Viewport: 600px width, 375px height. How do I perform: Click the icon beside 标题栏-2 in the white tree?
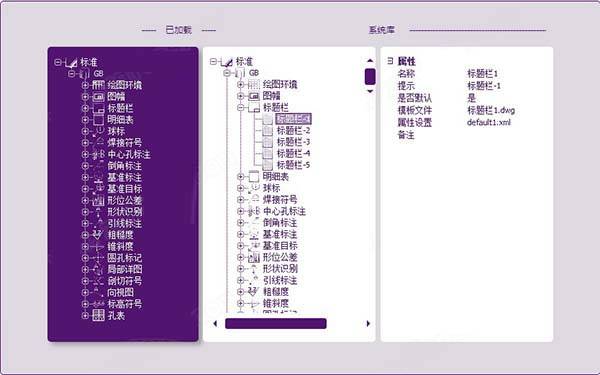tap(268, 130)
